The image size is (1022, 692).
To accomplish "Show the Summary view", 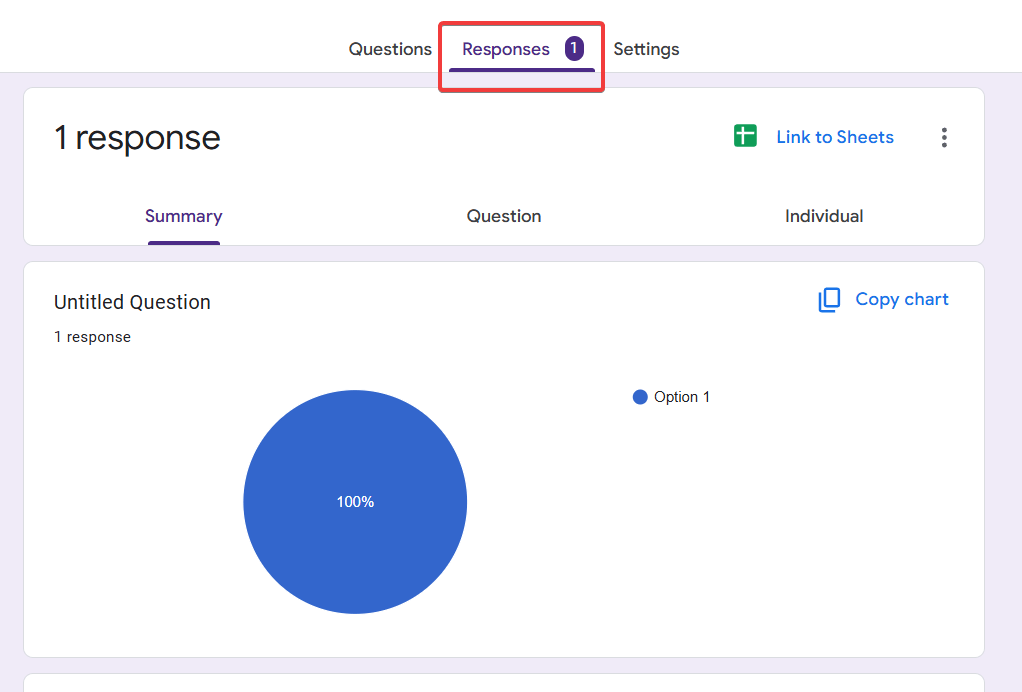I will click(x=183, y=216).
